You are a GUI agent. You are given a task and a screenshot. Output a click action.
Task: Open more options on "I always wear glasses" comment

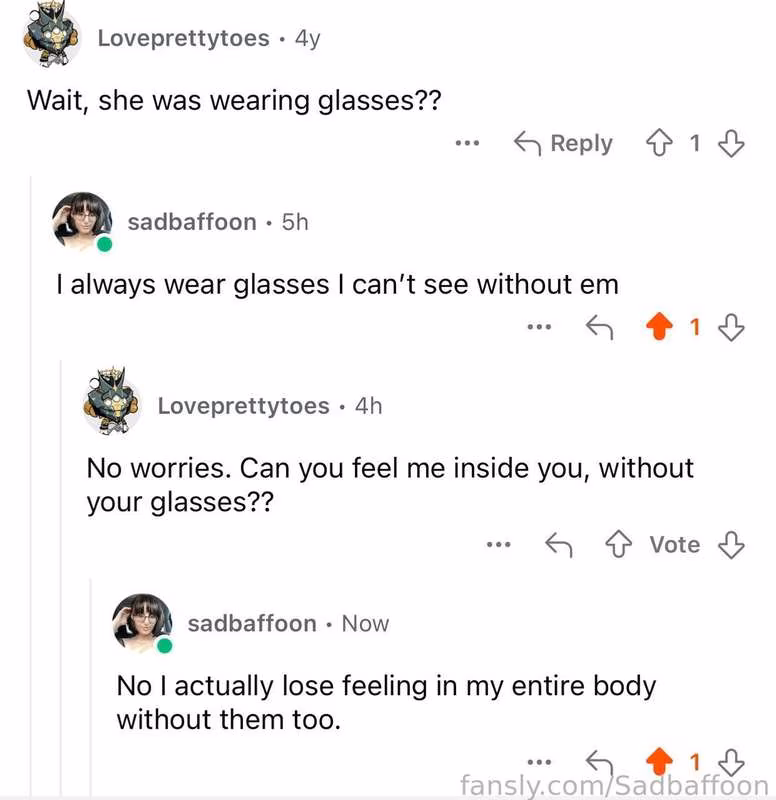539,326
